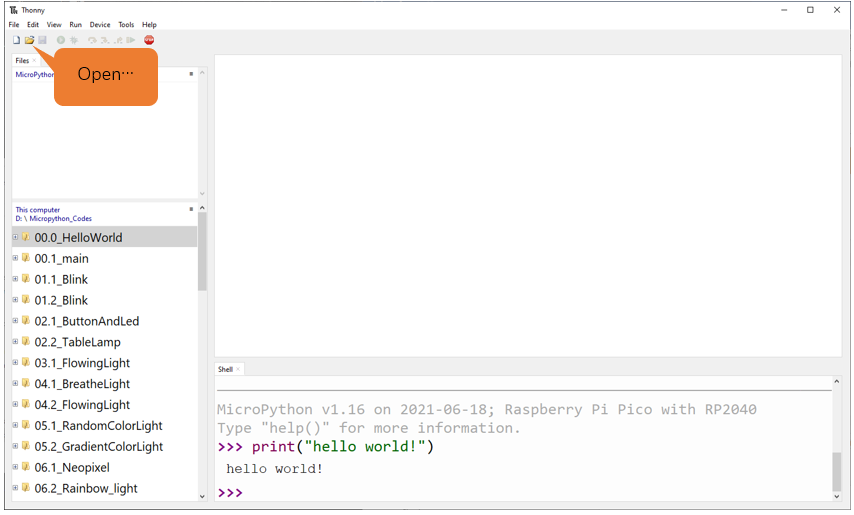
Task: Select the 04.2_FlowingLight folder row
Action: (105, 404)
